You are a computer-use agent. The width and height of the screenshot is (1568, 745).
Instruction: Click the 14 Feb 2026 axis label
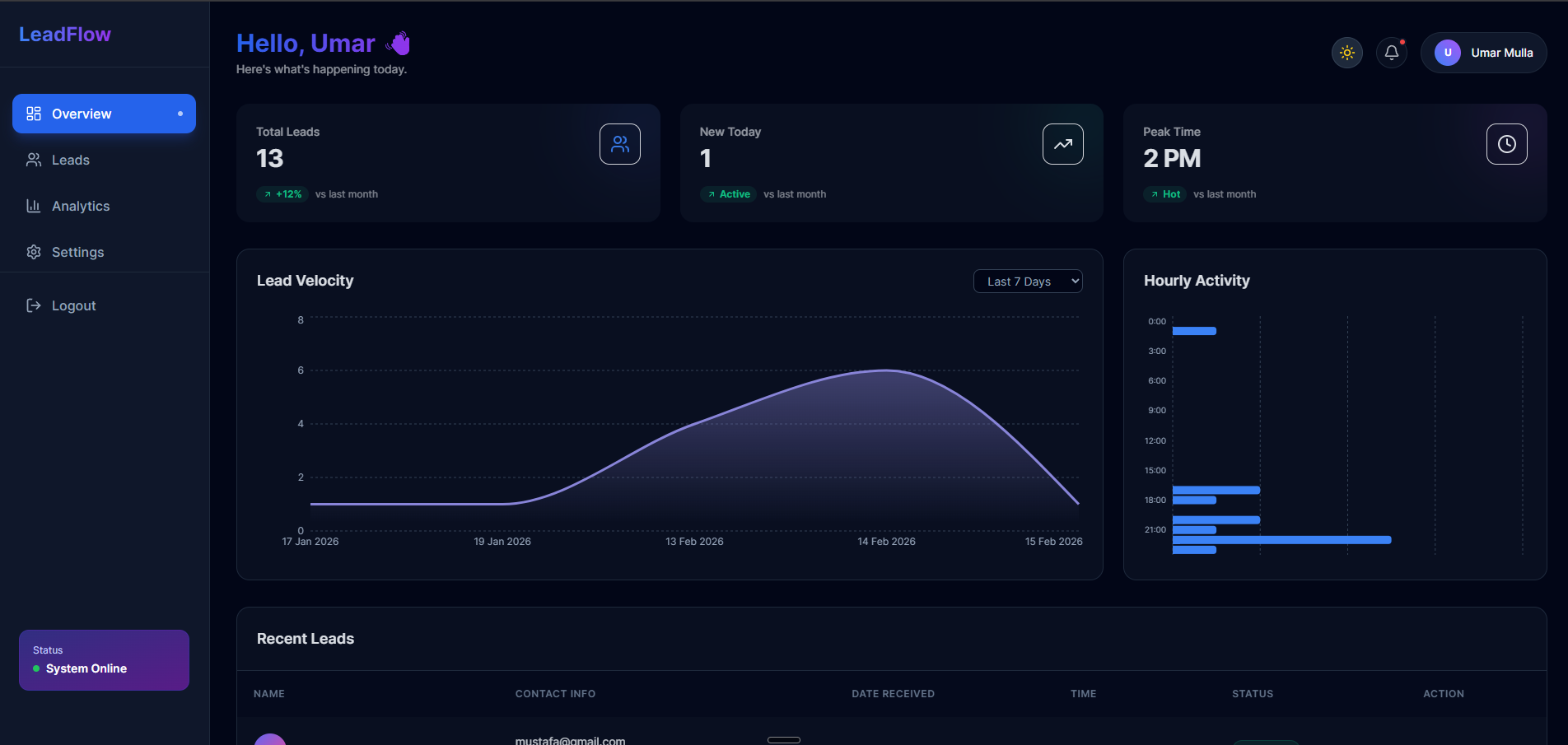point(886,542)
